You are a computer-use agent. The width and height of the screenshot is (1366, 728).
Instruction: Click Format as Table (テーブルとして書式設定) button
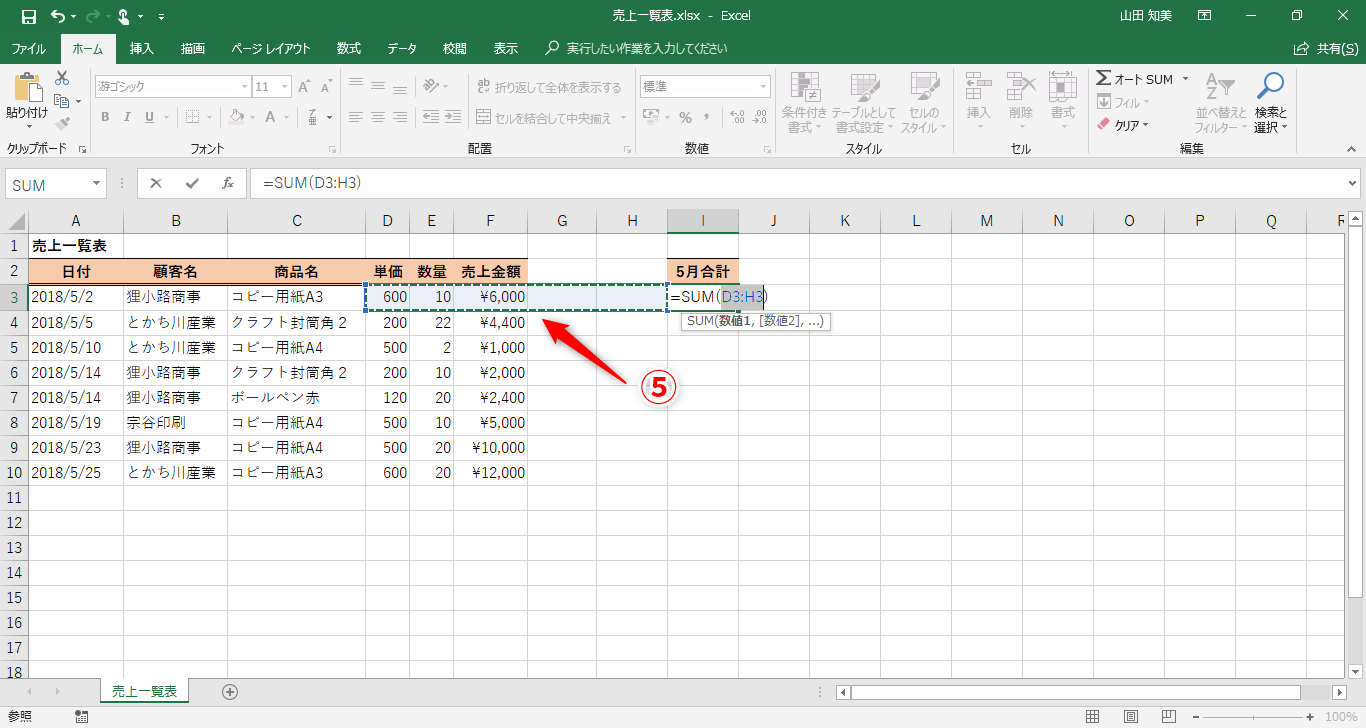pyautogui.click(x=864, y=103)
